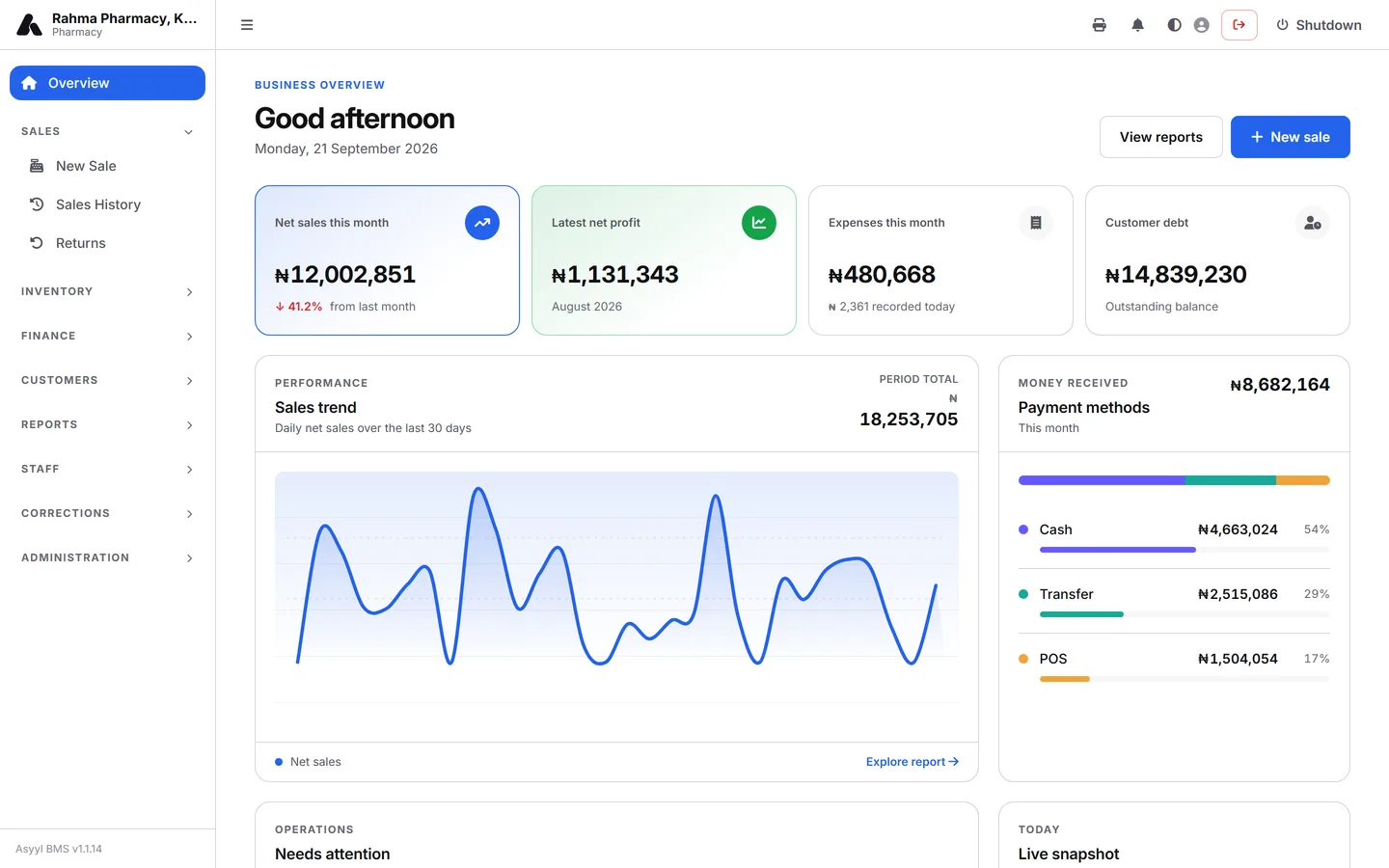Click the Needs attention heading
This screenshot has width=1389, height=868.
click(333, 854)
